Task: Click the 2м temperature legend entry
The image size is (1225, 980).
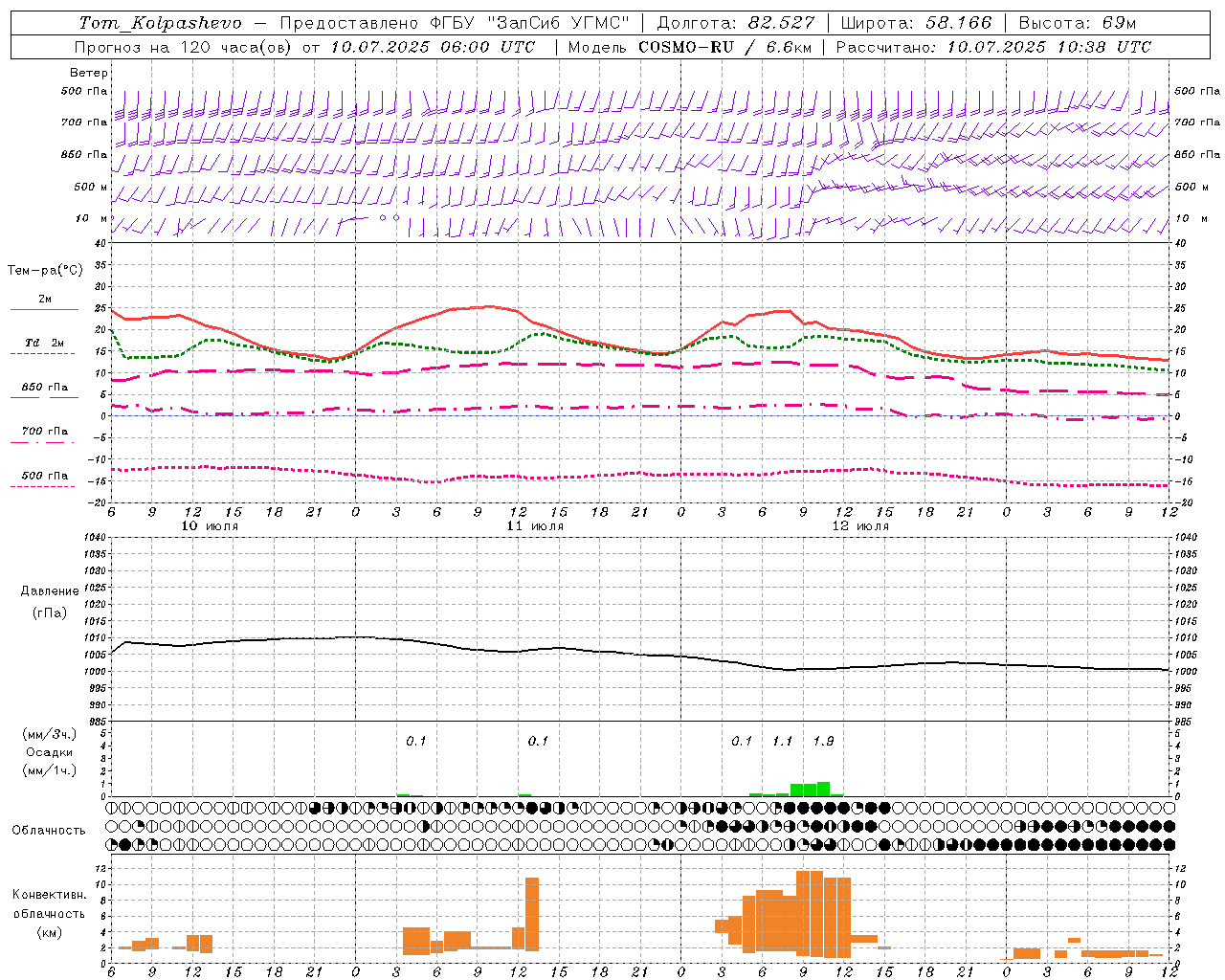Action: point(45,300)
